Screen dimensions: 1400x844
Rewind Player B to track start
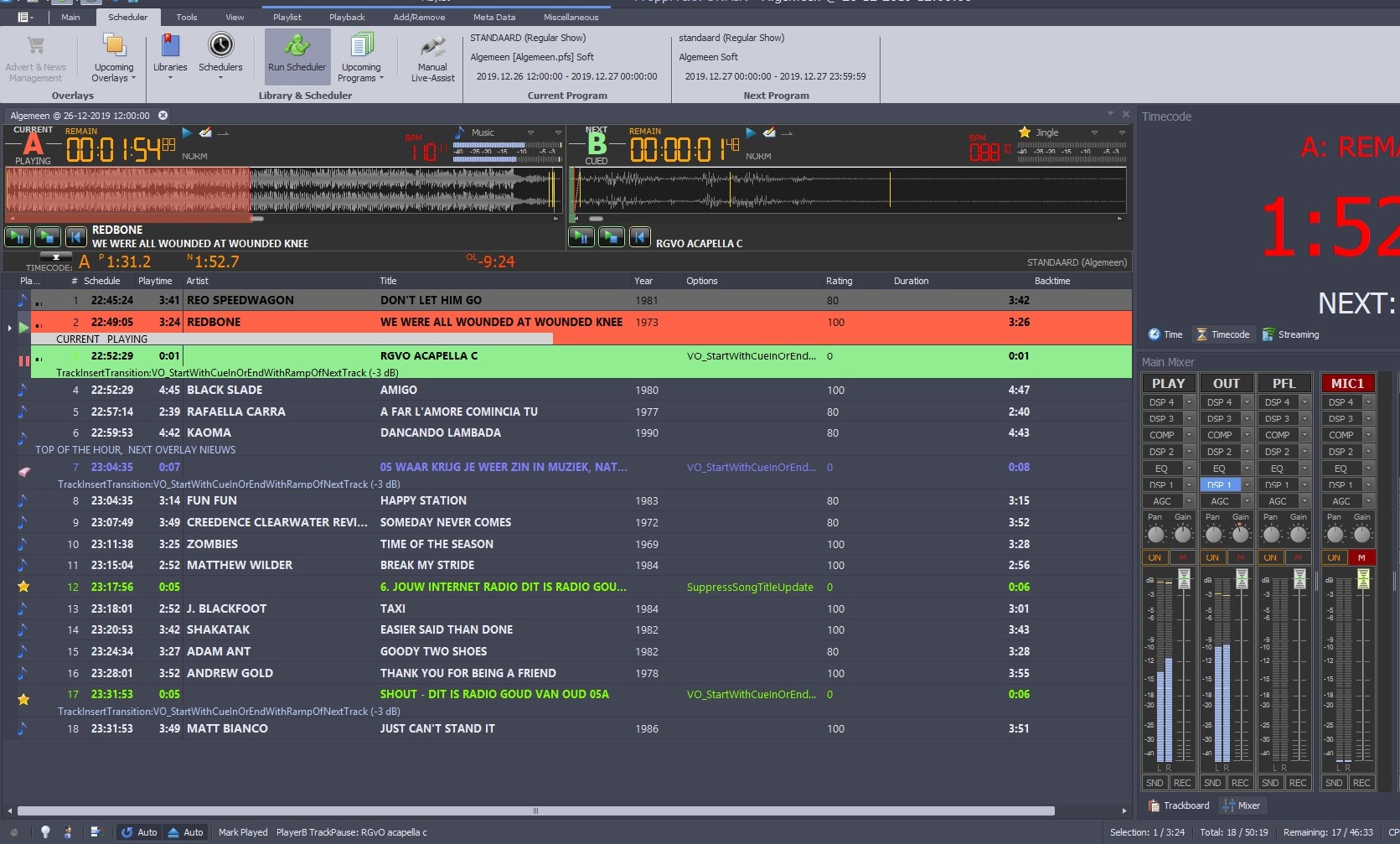click(x=639, y=236)
